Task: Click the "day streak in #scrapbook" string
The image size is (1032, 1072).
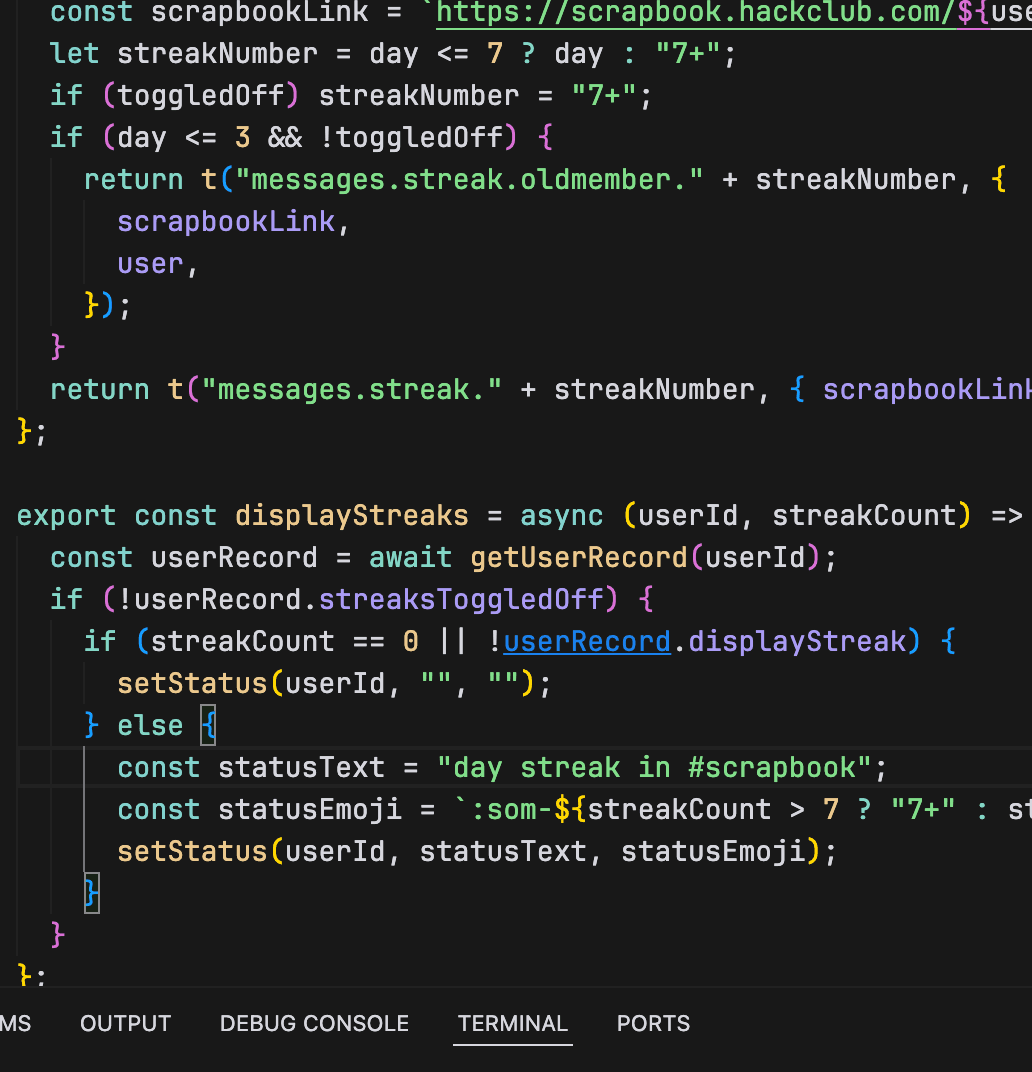Action: point(661,767)
